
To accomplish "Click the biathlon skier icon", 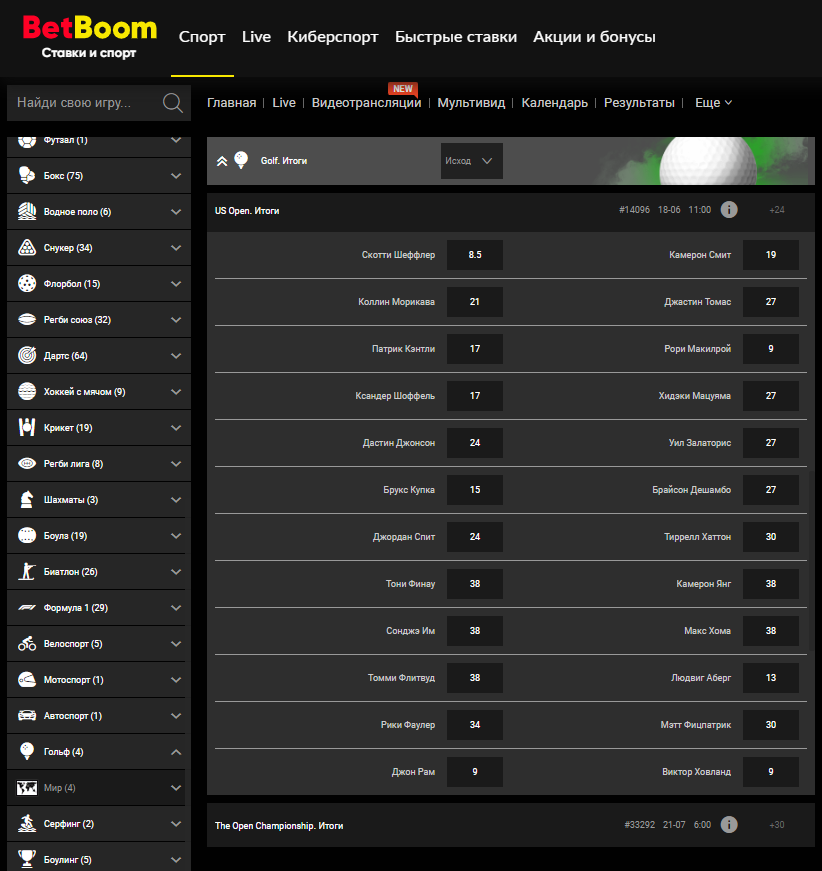I will coord(27,572).
